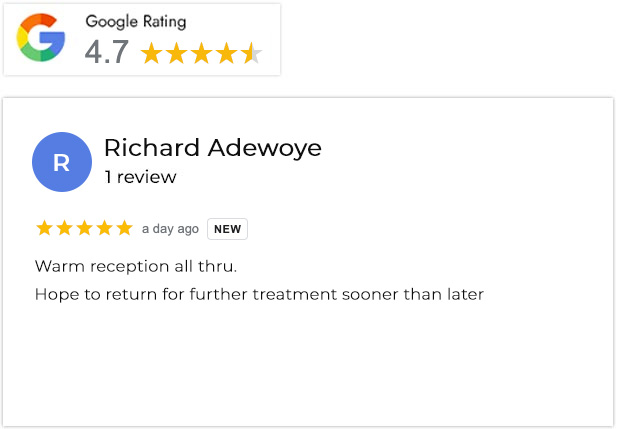Click the blue R avatar circle

tap(62, 162)
